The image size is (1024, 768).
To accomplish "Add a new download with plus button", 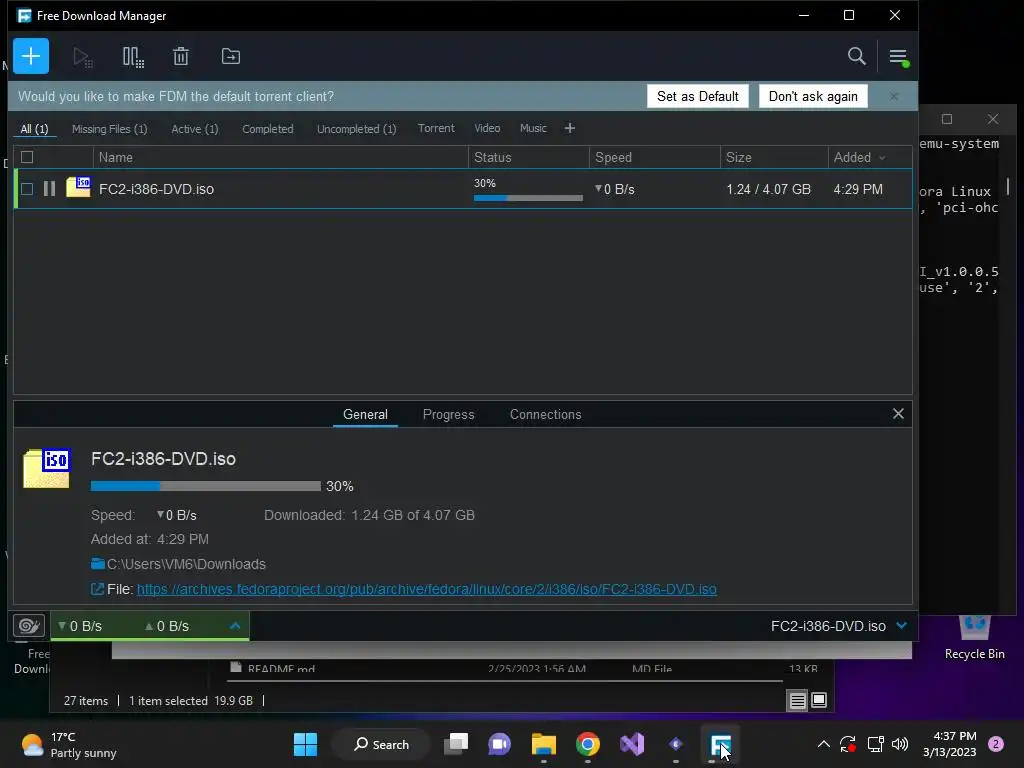I will point(31,56).
